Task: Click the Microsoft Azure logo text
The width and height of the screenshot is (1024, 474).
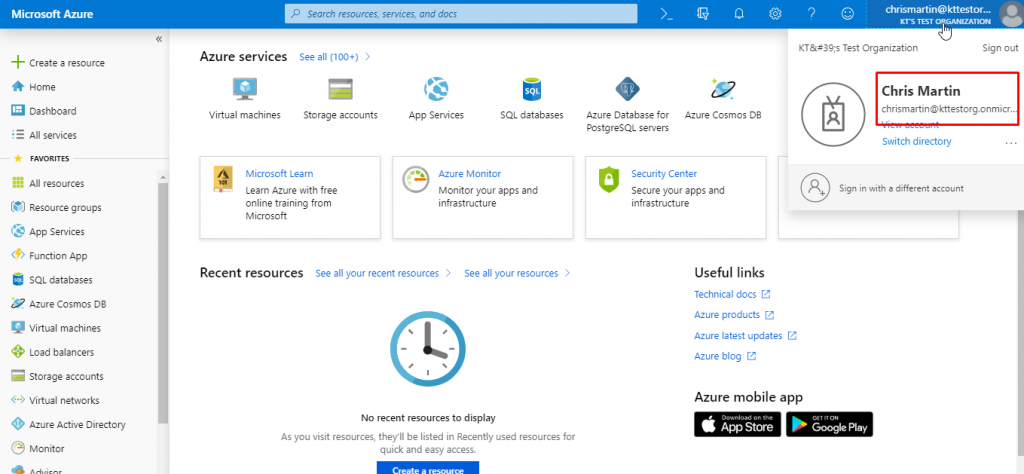Action: coord(52,14)
